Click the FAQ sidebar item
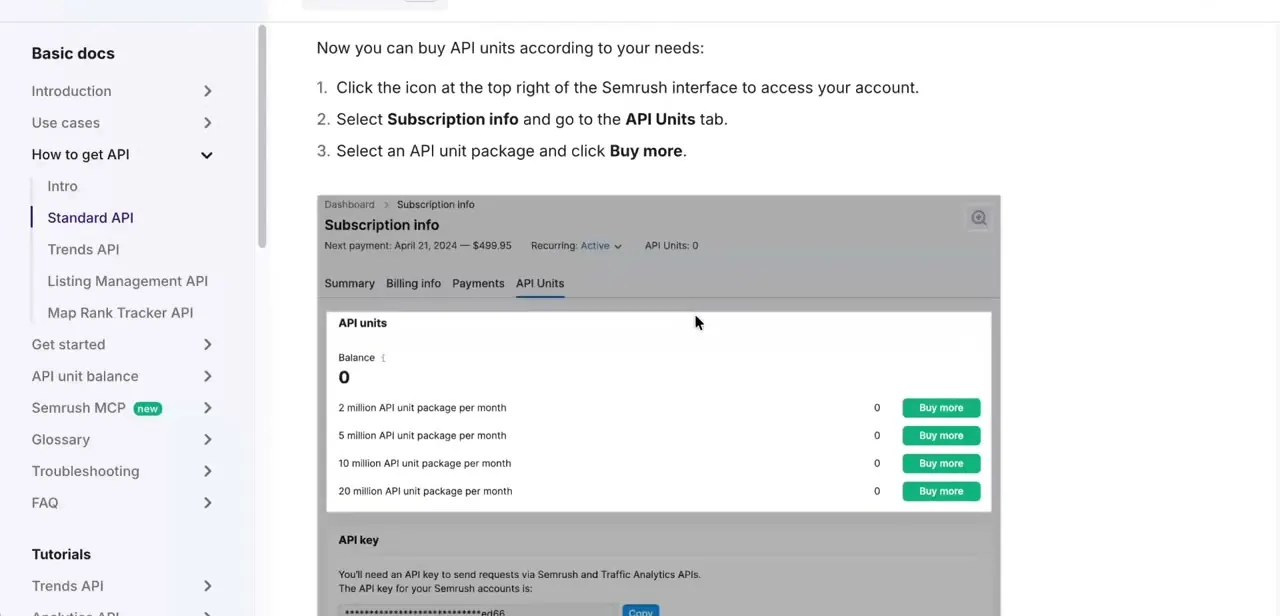Viewport: 1280px width, 616px height. point(45,503)
